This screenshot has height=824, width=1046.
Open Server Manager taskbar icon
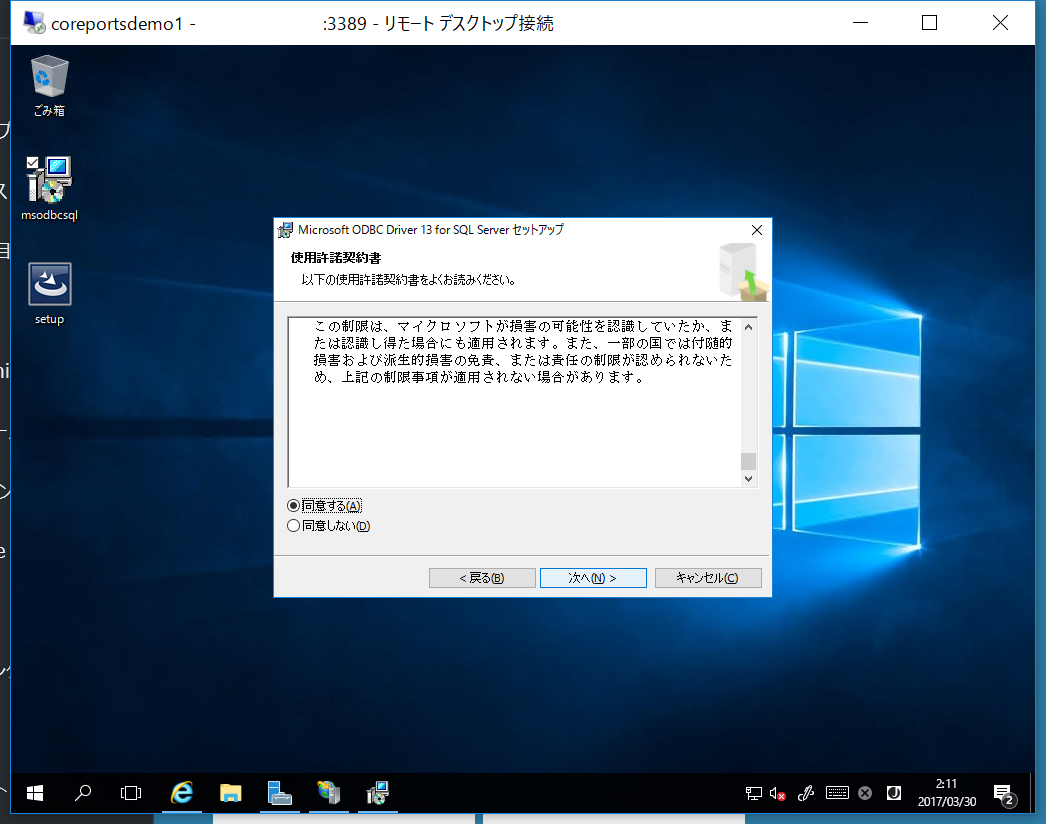(x=280, y=793)
